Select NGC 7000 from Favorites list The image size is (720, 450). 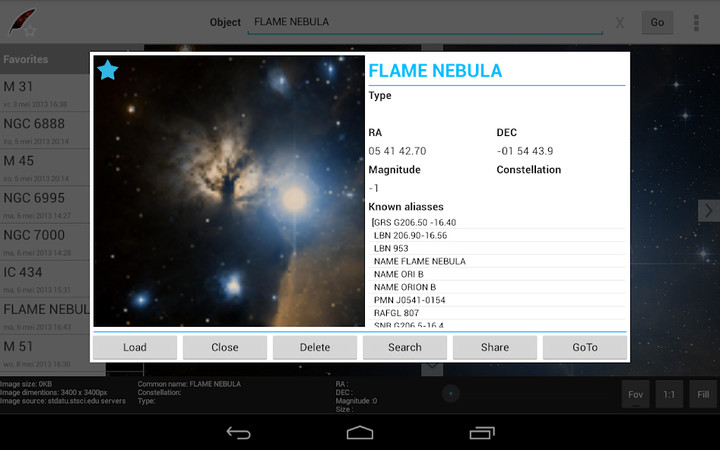(x=45, y=240)
